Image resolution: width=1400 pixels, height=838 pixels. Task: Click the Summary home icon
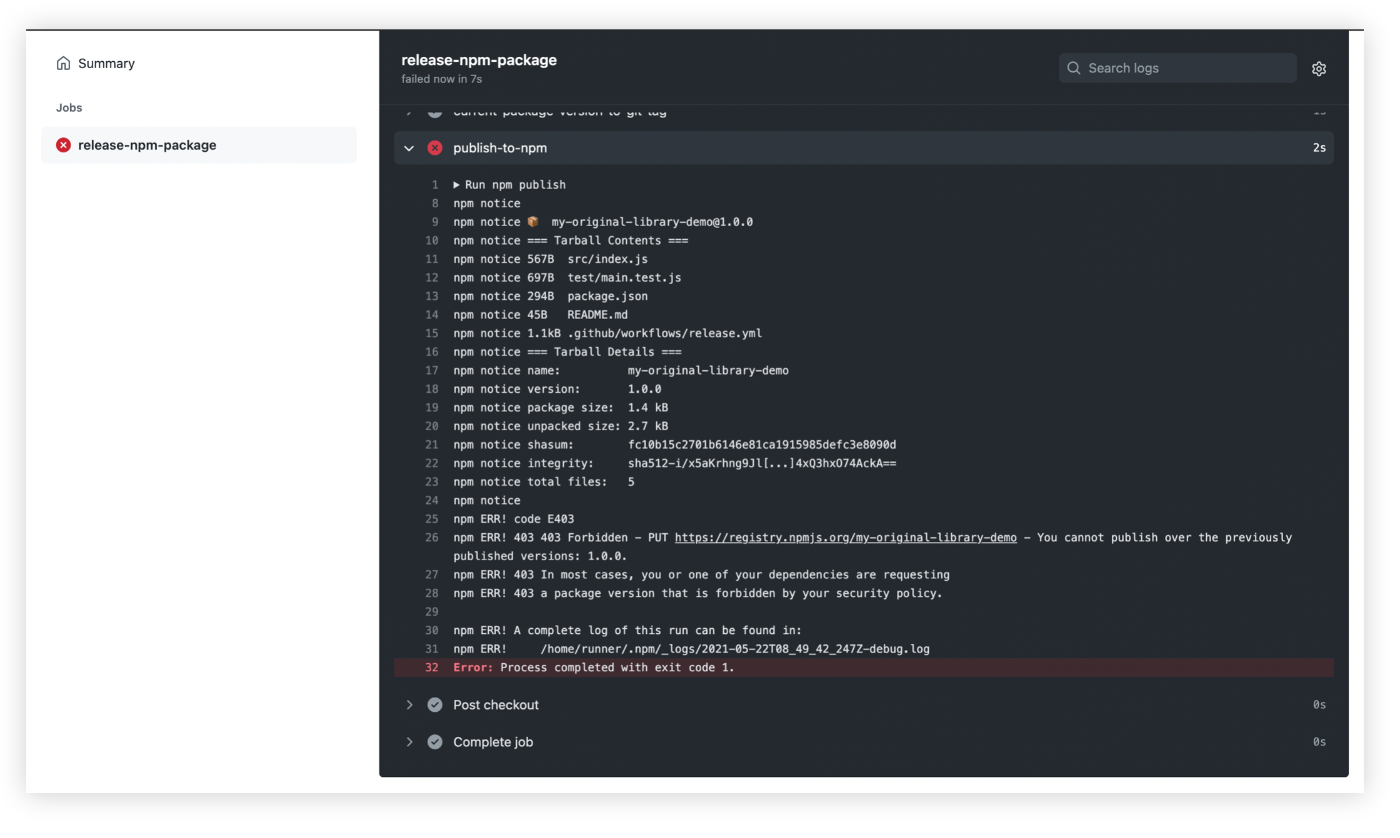click(63, 63)
